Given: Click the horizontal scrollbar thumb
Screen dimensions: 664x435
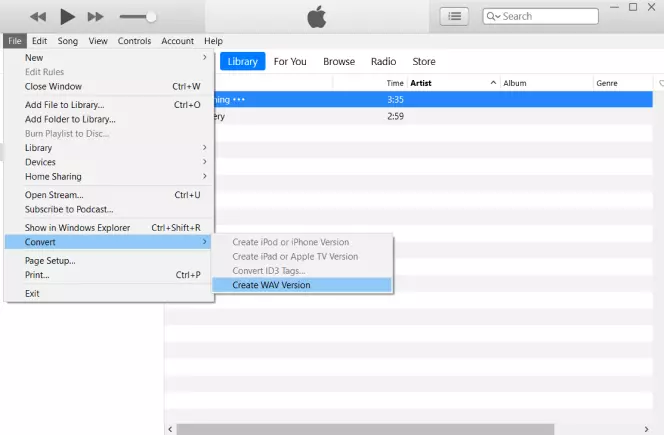Looking at the screenshot, I should point(365,429).
